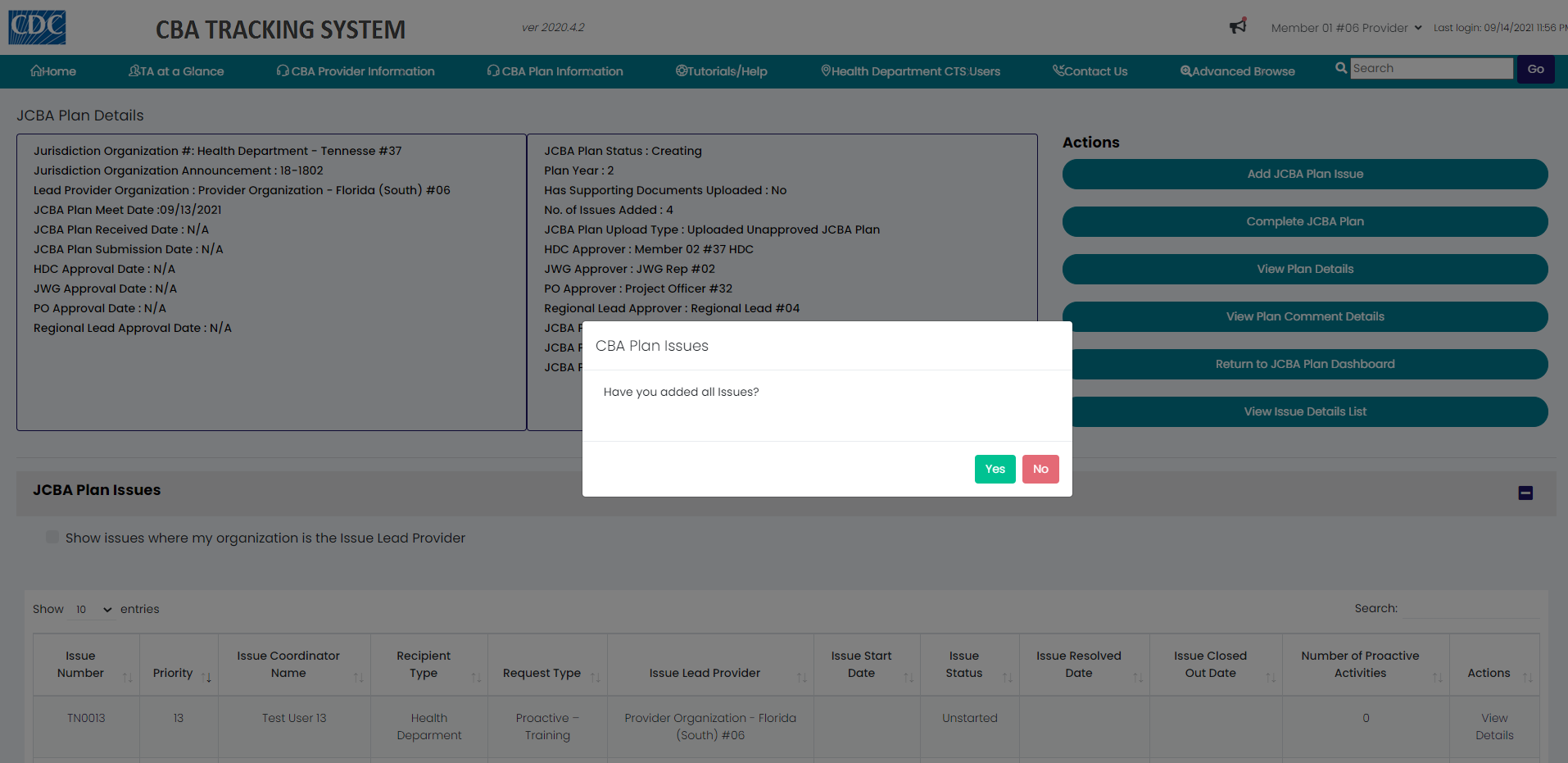Screen dimensions: 1568x763
Task: Click in the top Search field
Action: (1430, 68)
